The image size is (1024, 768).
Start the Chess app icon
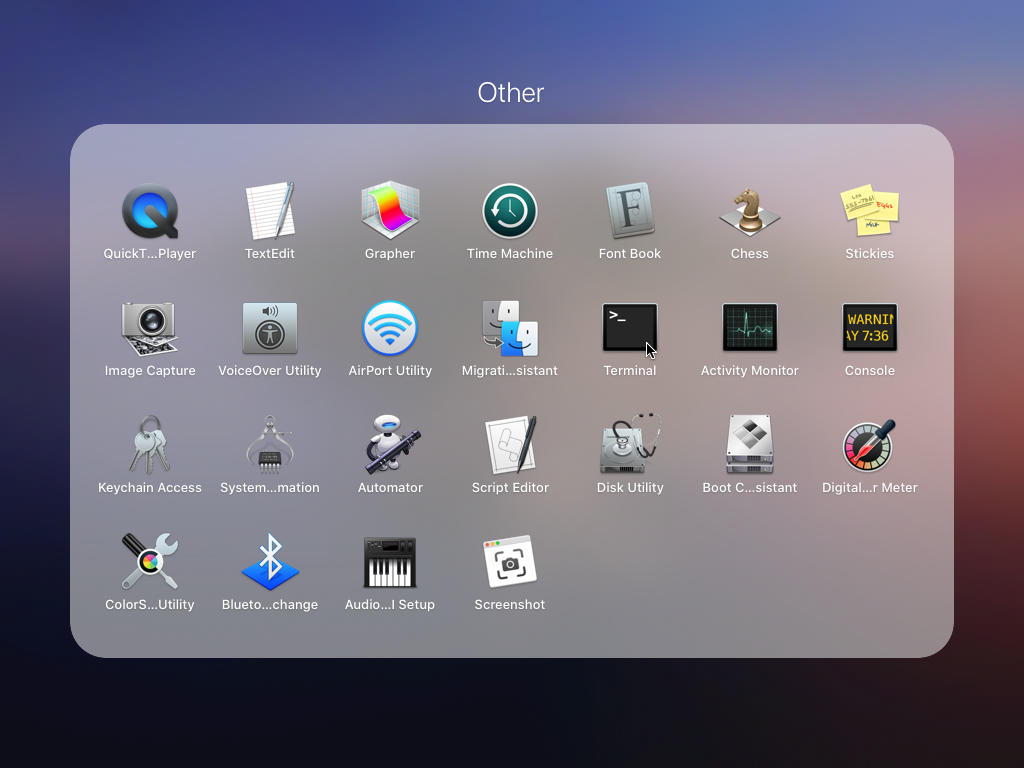tap(750, 212)
